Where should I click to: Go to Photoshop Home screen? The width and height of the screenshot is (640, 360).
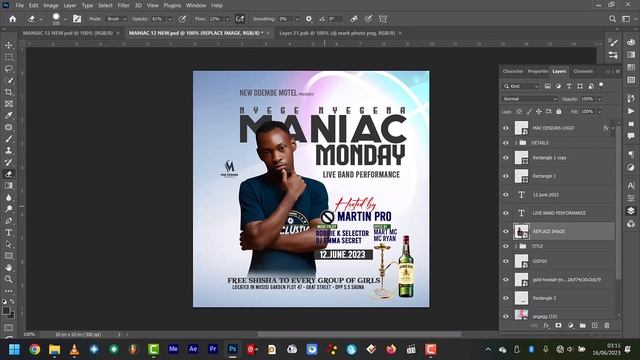point(13,19)
